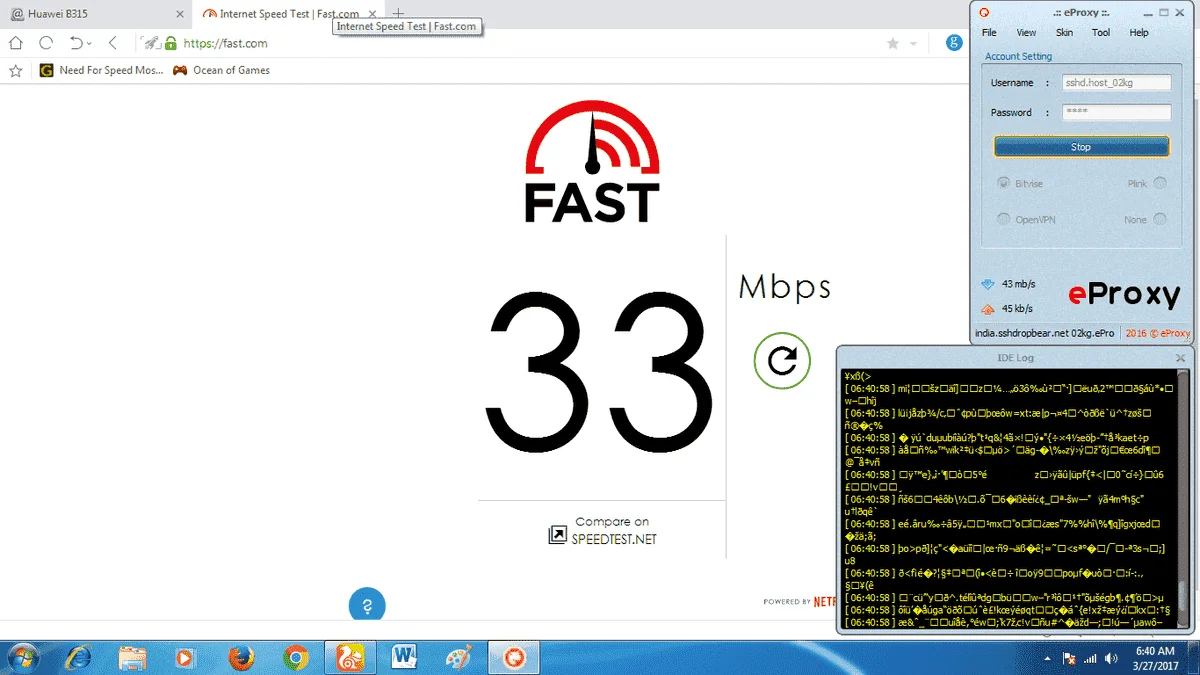Open 'Ocean of Games' bookmark
This screenshot has height=675, width=1200.
click(x=221, y=70)
